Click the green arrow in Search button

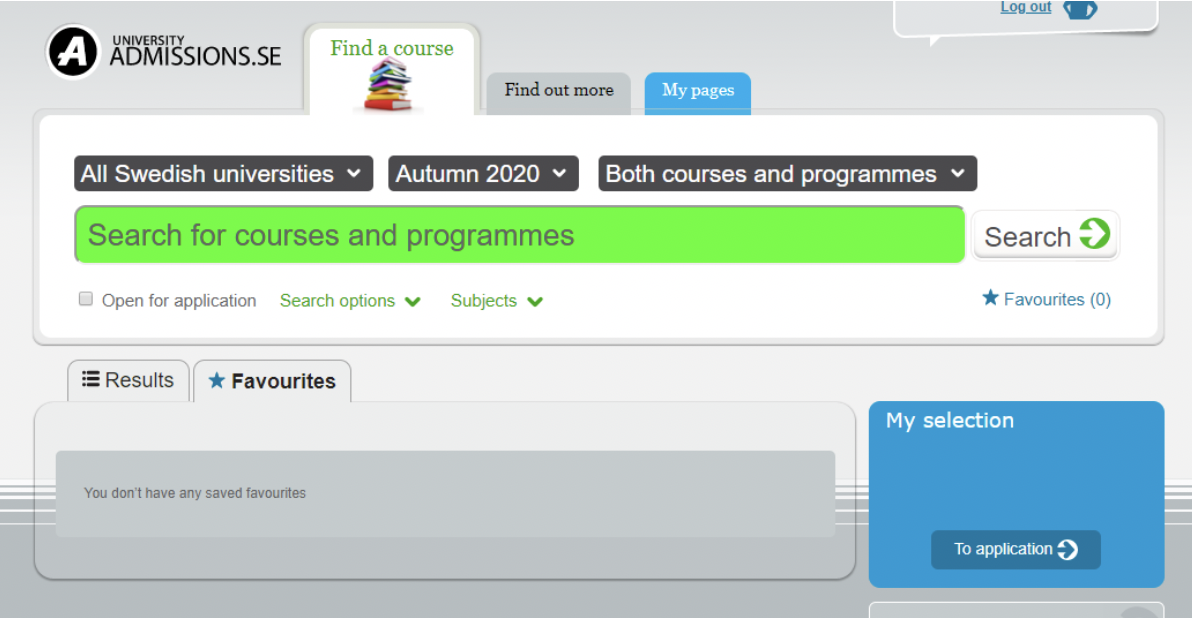1094,234
